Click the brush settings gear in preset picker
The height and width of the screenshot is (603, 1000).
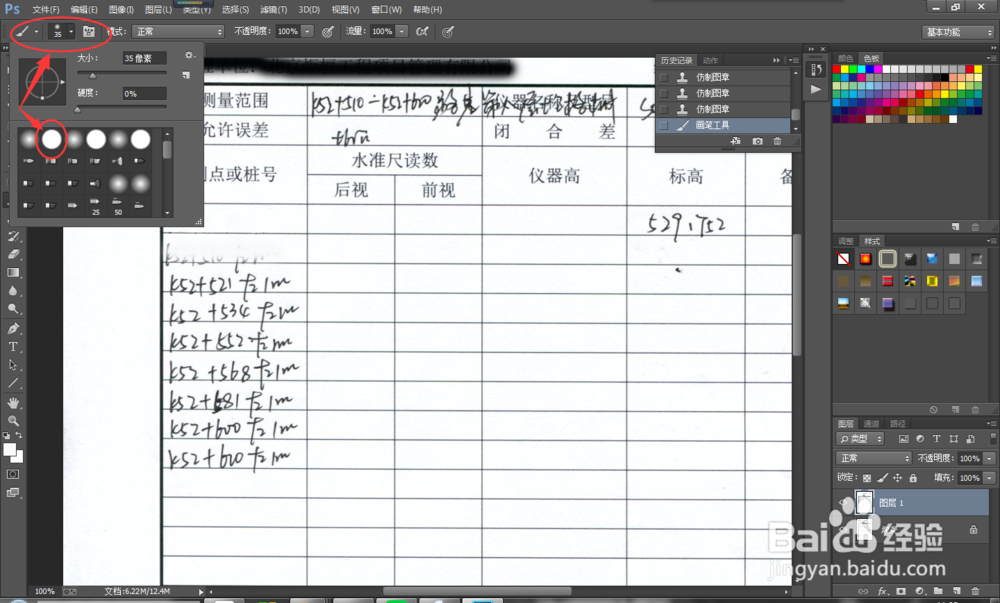(x=188, y=56)
